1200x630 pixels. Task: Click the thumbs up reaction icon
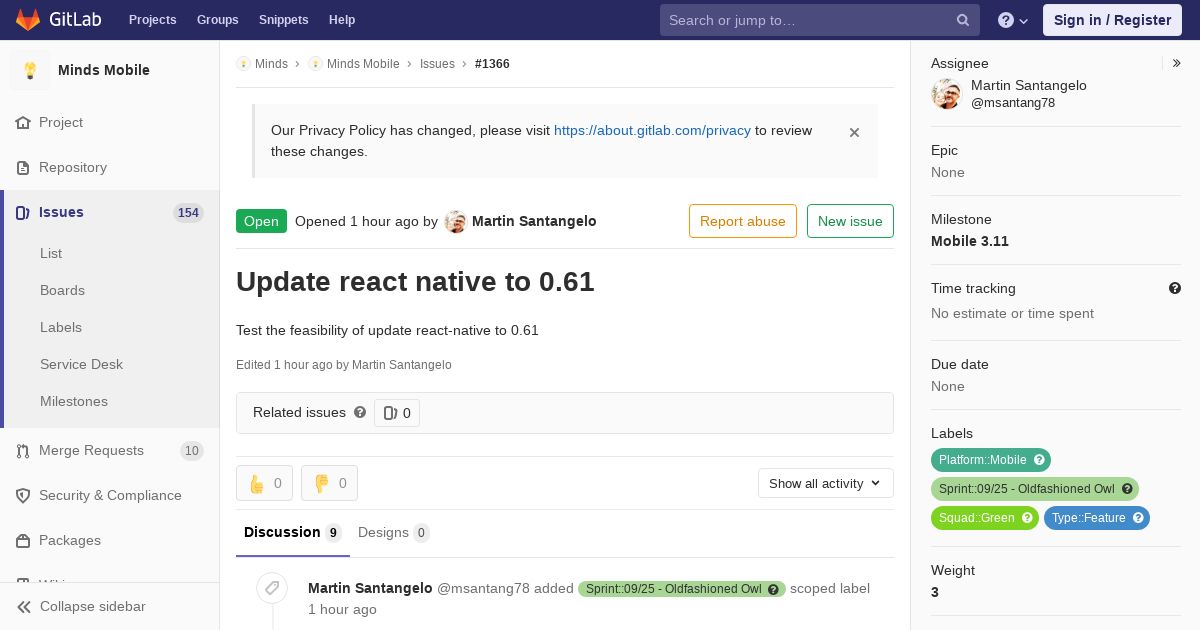pyautogui.click(x=257, y=483)
